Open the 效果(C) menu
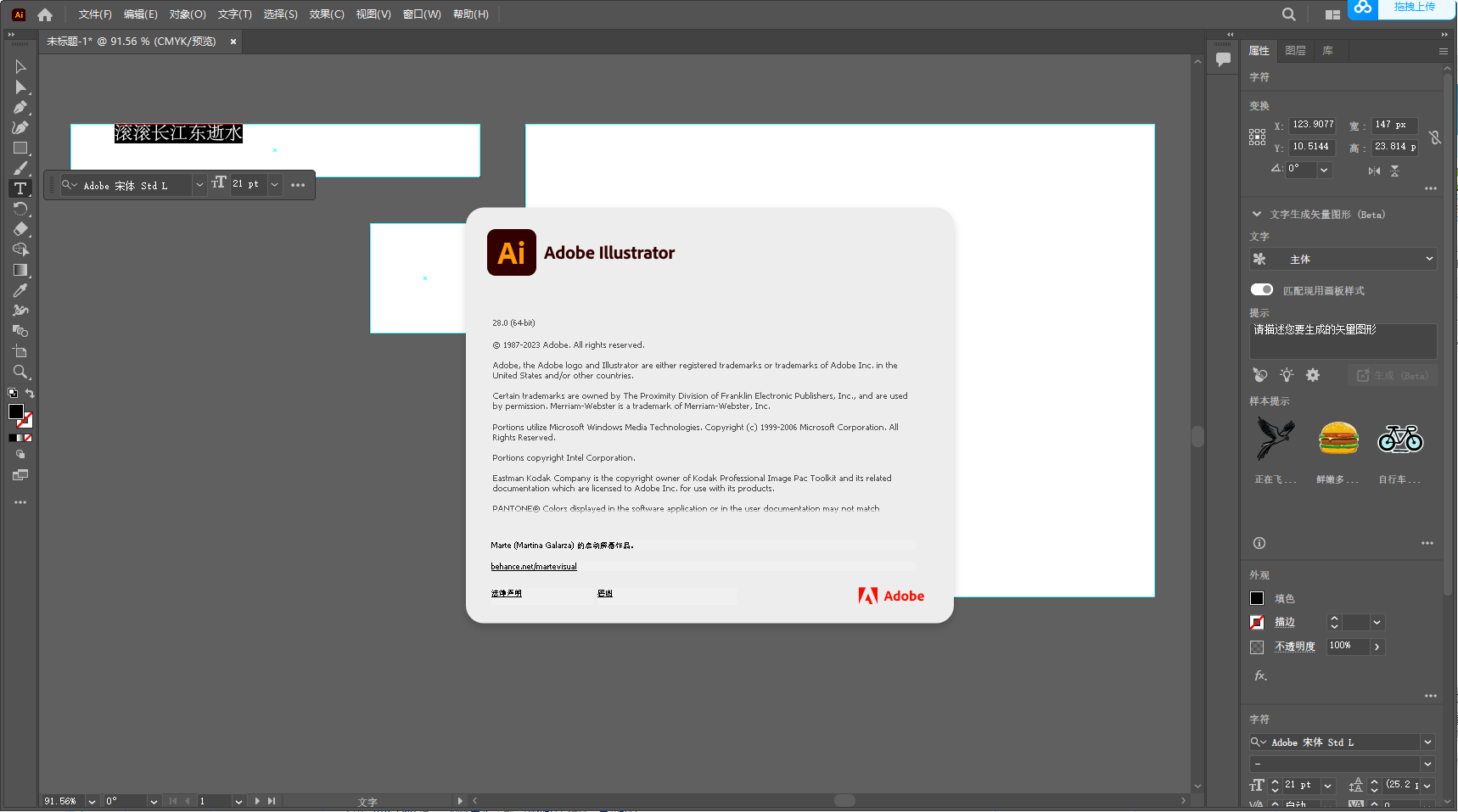This screenshot has height=812, width=1458. click(327, 14)
